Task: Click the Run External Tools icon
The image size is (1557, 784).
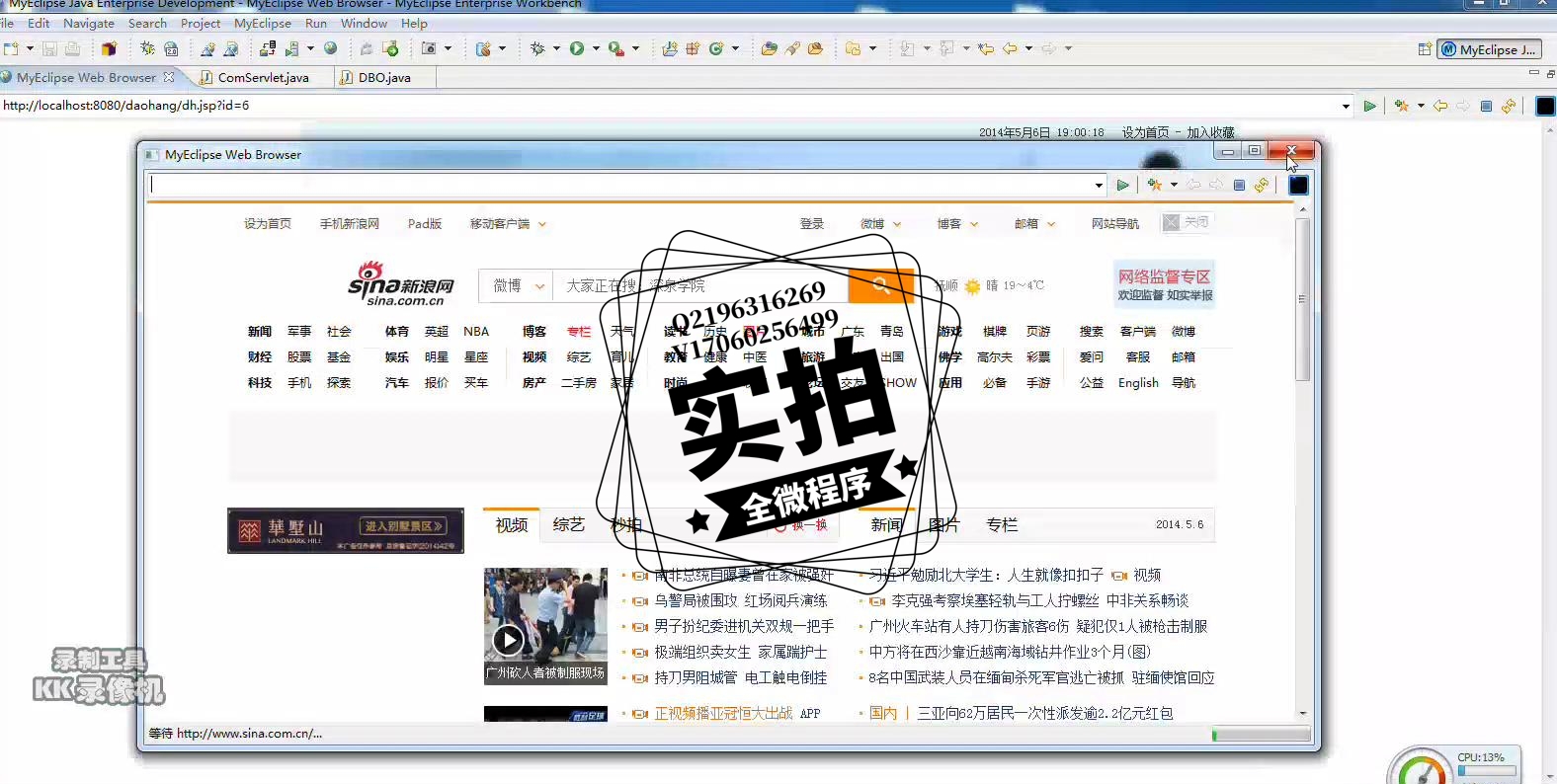Action: click(615, 48)
